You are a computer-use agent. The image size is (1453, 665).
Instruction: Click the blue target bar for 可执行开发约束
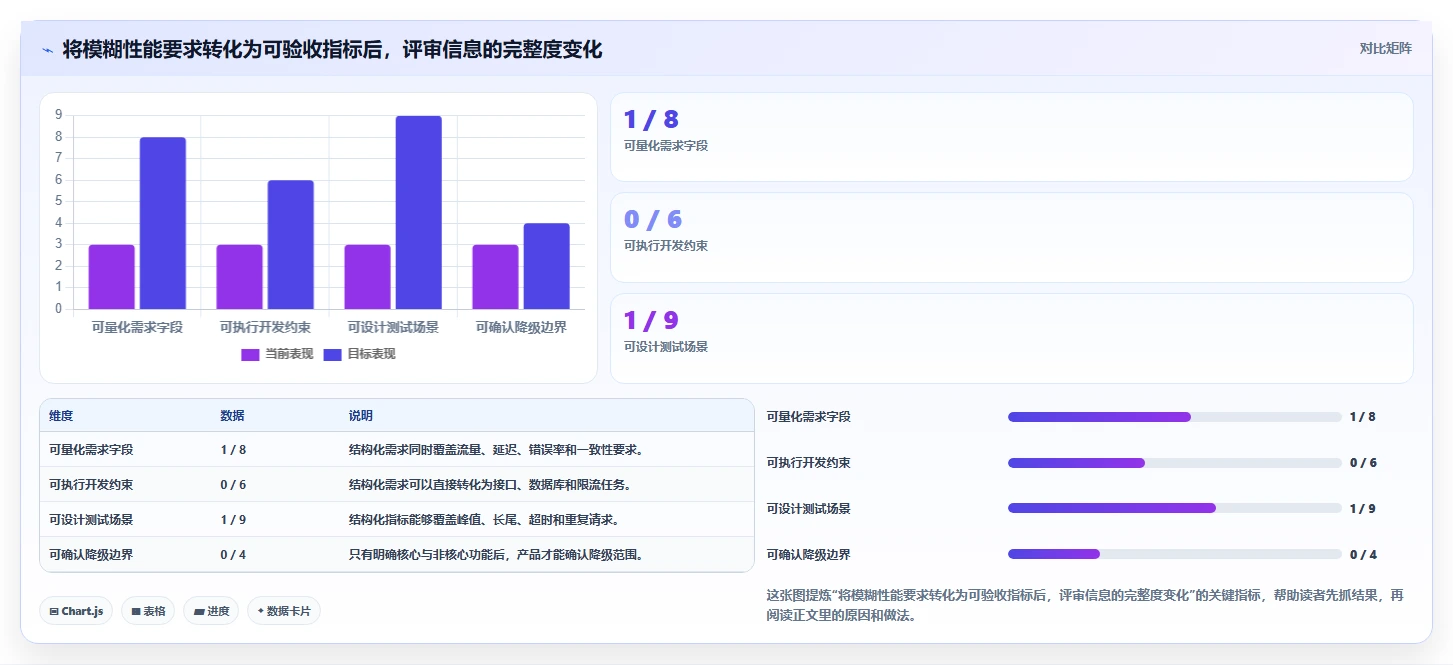pyautogui.click(x=290, y=245)
